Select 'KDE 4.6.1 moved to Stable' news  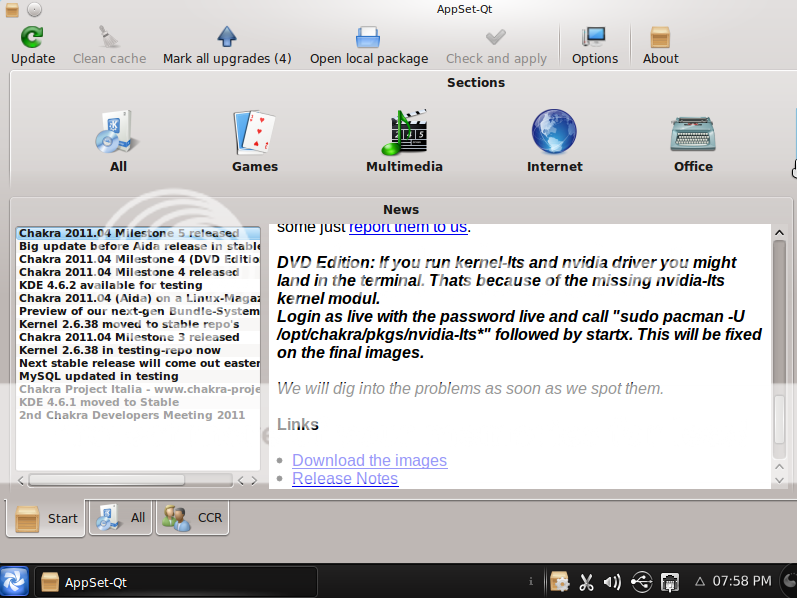point(138,402)
